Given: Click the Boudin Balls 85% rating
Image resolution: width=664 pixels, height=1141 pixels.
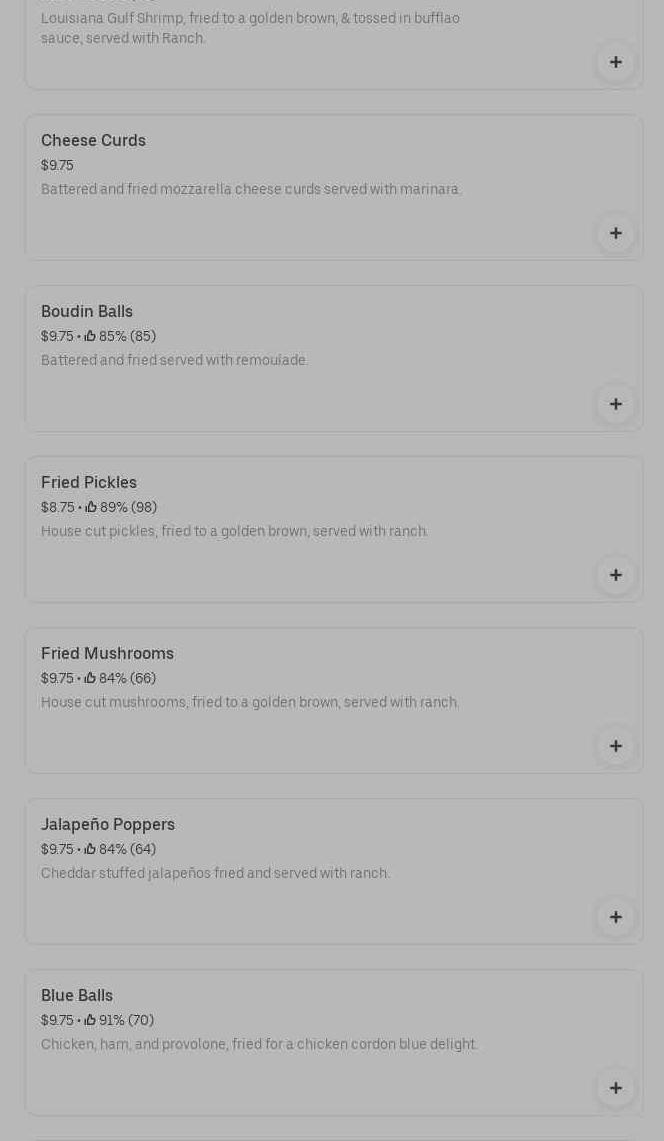Looking at the screenshot, I should [x=120, y=337].
